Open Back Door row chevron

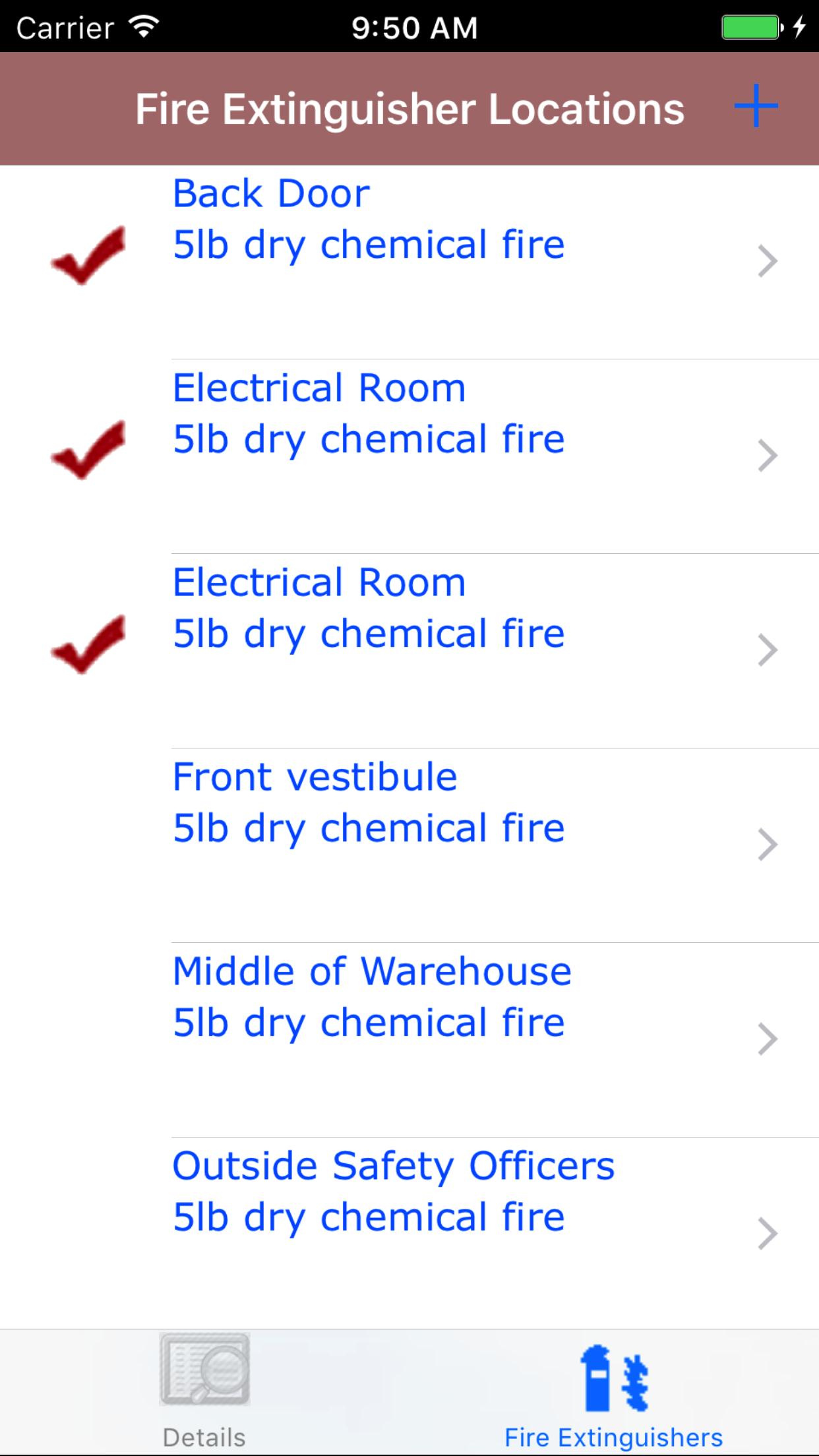pos(767,261)
